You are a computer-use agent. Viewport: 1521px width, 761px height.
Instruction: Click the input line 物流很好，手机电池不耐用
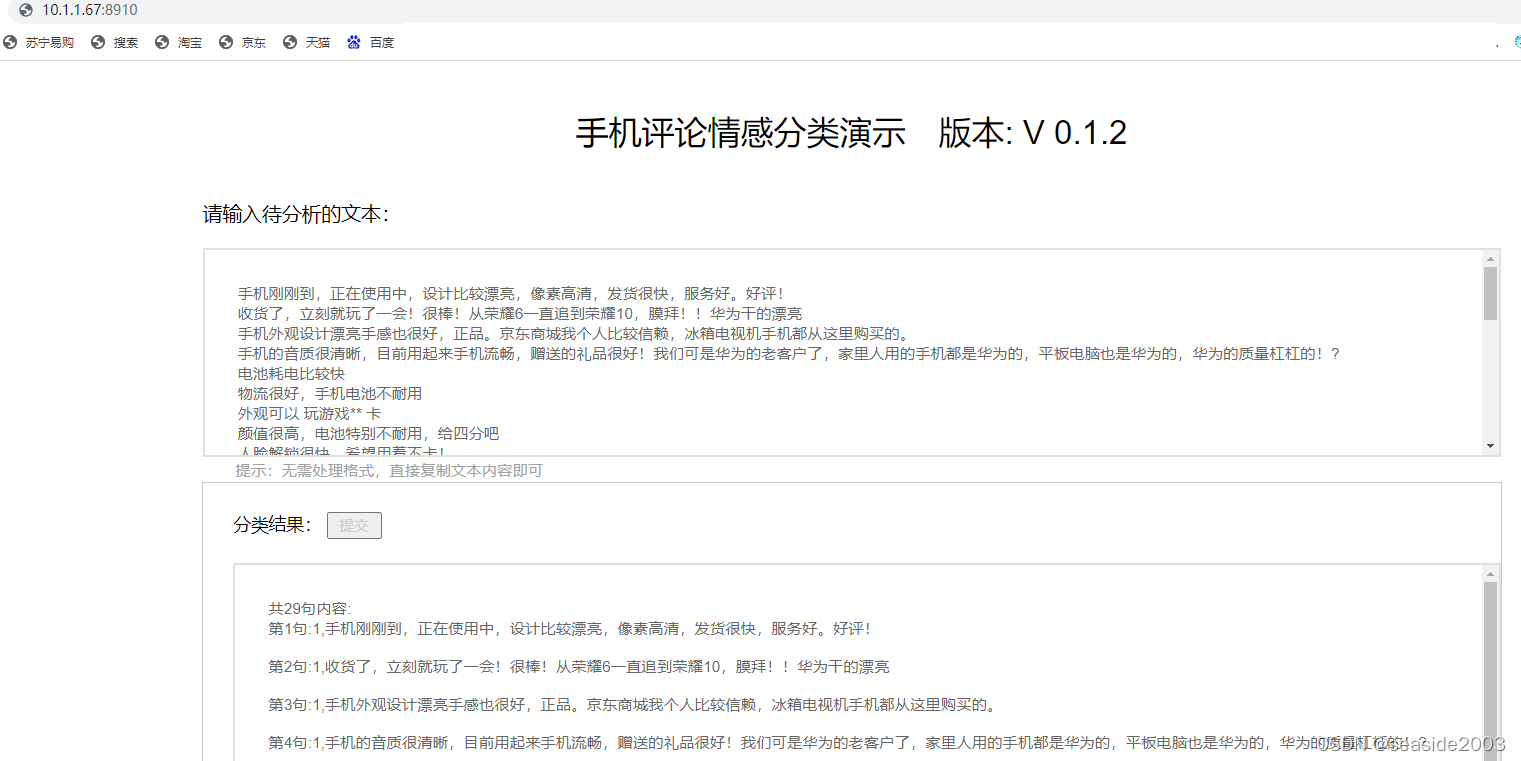330,394
